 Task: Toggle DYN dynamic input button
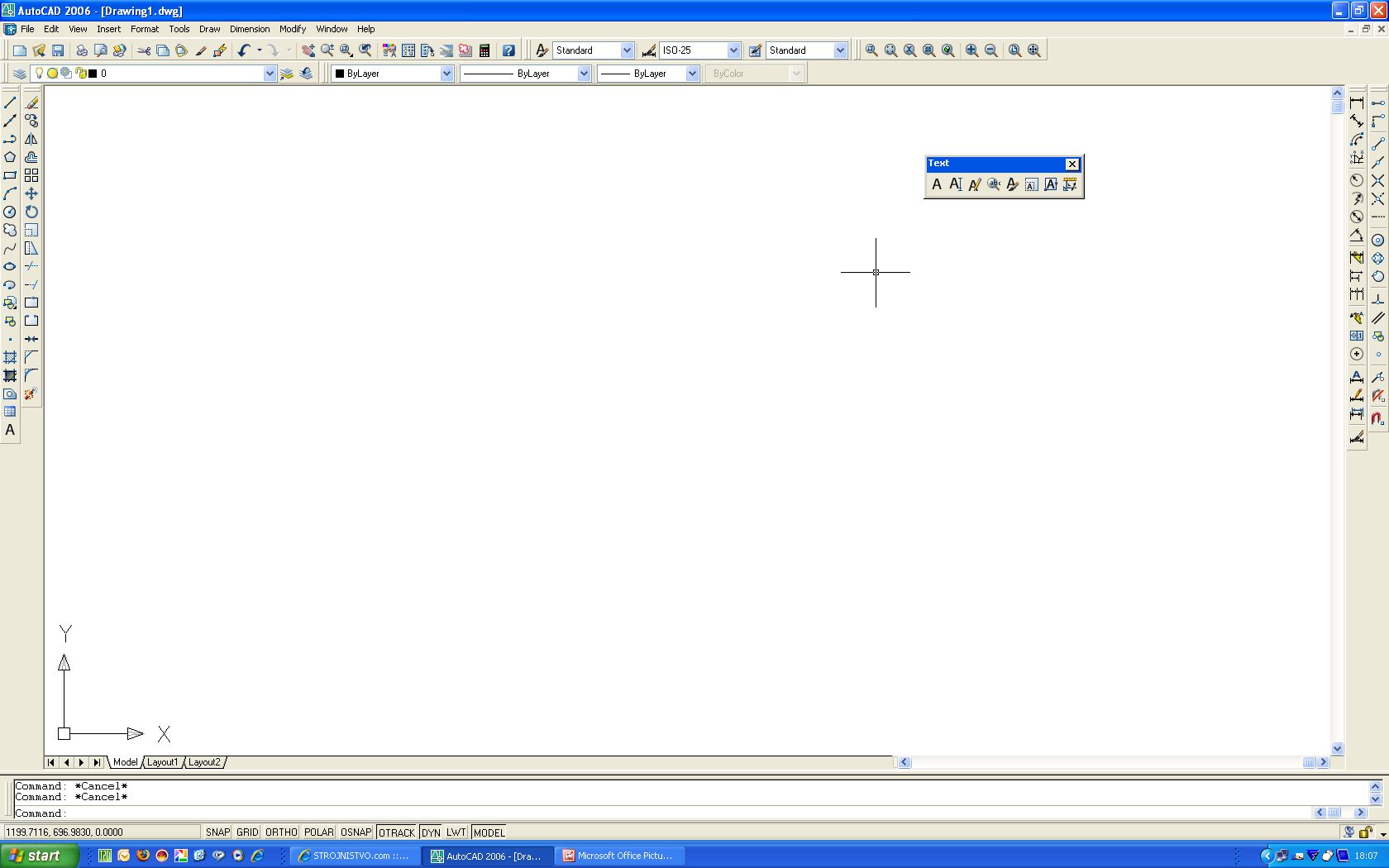pyautogui.click(x=431, y=832)
